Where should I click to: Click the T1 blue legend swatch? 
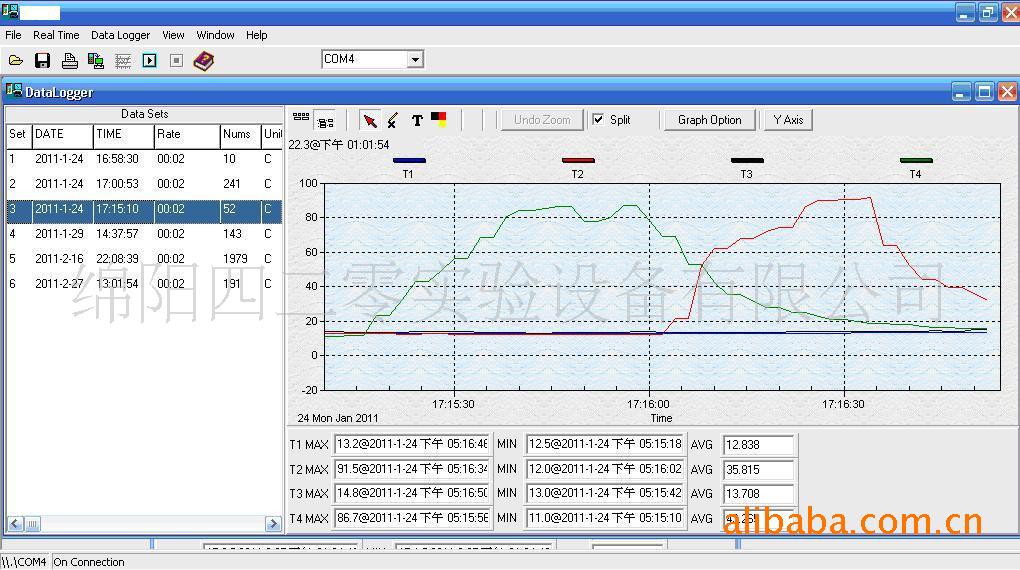409,160
